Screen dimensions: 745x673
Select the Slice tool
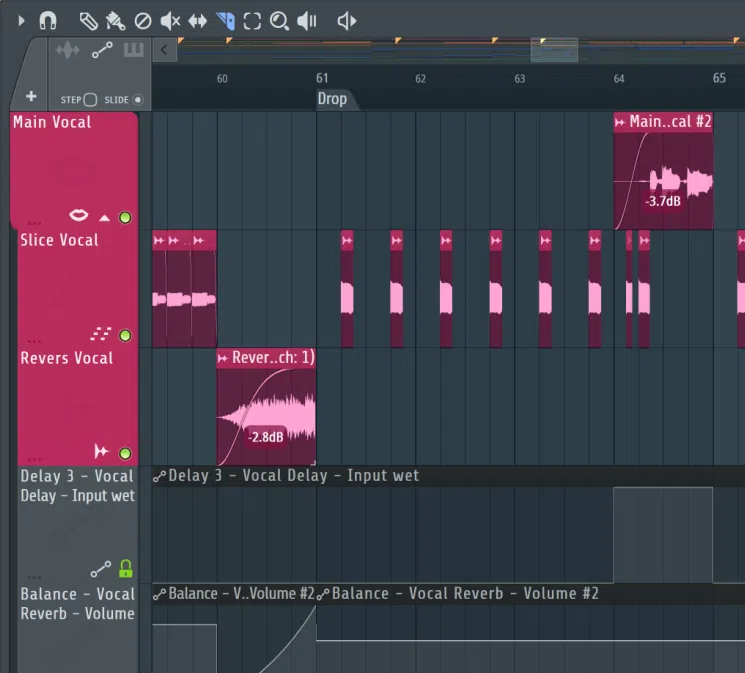(225, 21)
